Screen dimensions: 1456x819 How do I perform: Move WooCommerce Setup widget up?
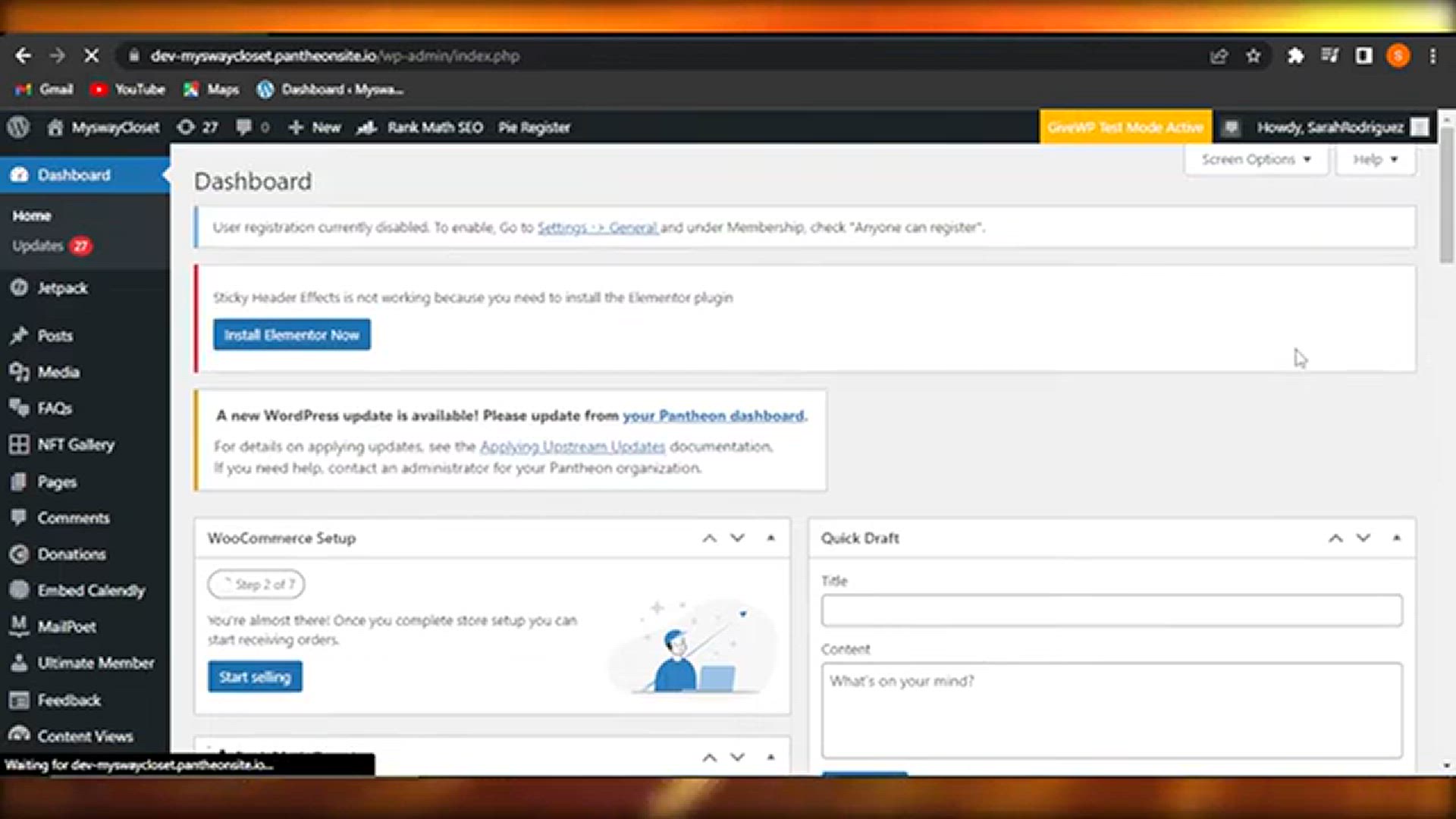click(x=709, y=538)
